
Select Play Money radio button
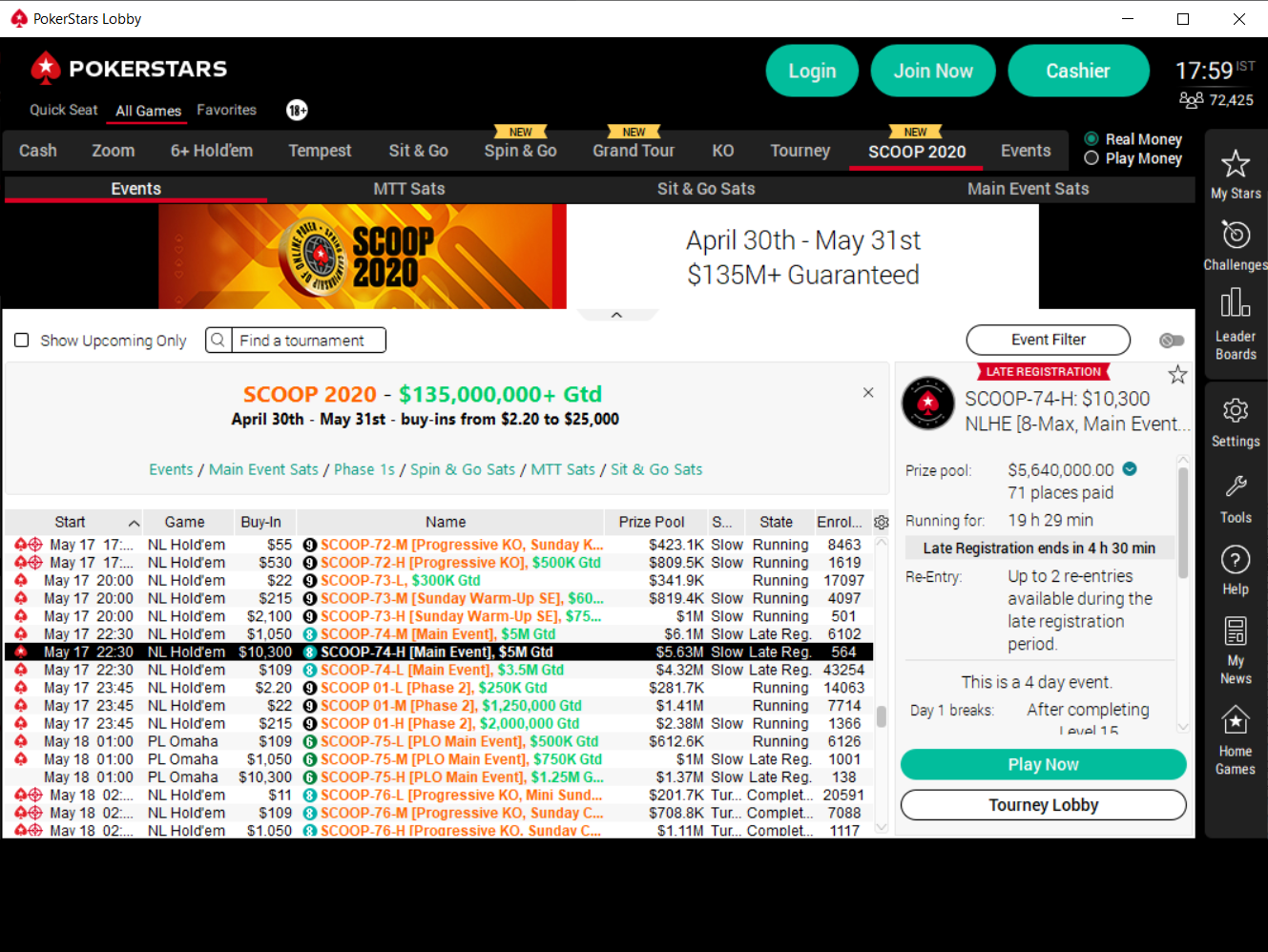coord(1091,158)
